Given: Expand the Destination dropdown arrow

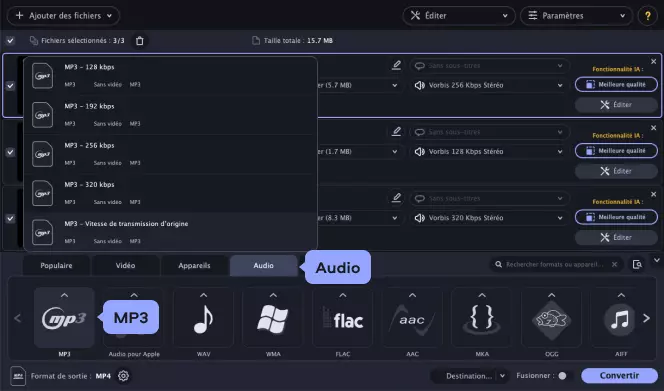Looking at the screenshot, I should point(502,376).
